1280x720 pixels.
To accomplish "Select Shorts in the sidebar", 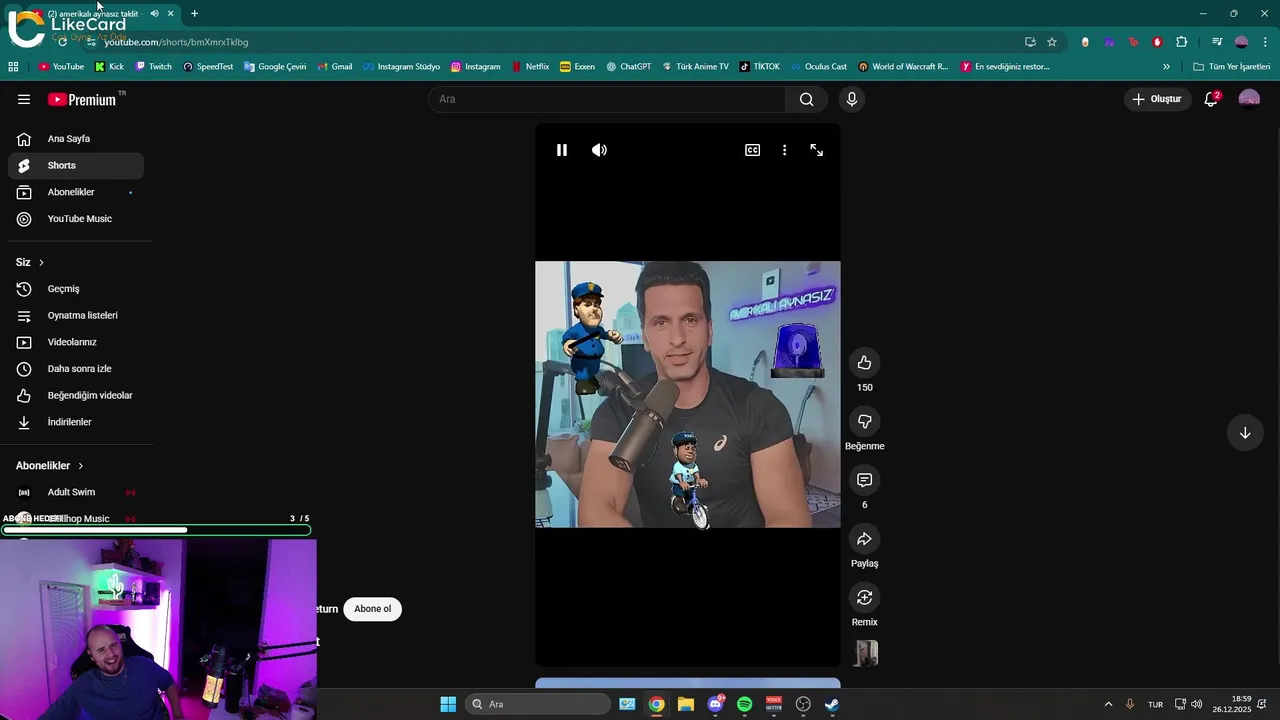I will [x=76, y=166].
